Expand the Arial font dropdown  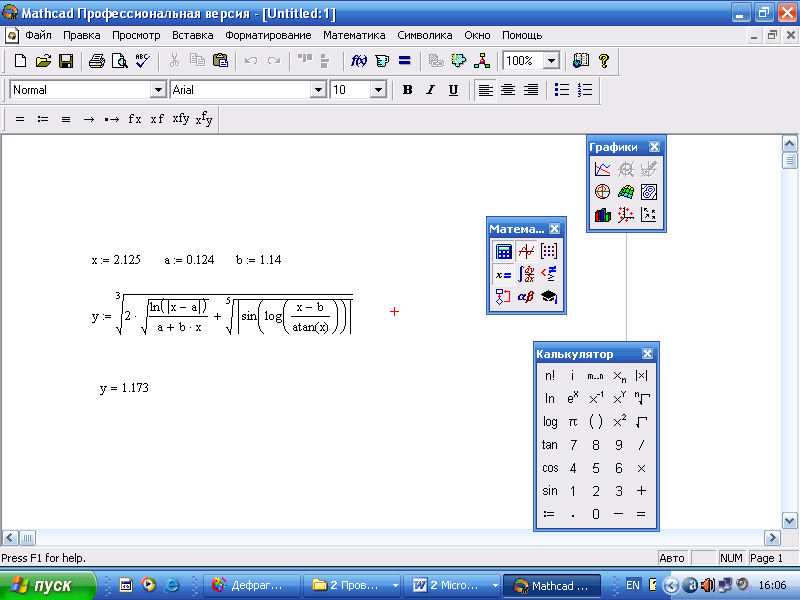pos(318,90)
